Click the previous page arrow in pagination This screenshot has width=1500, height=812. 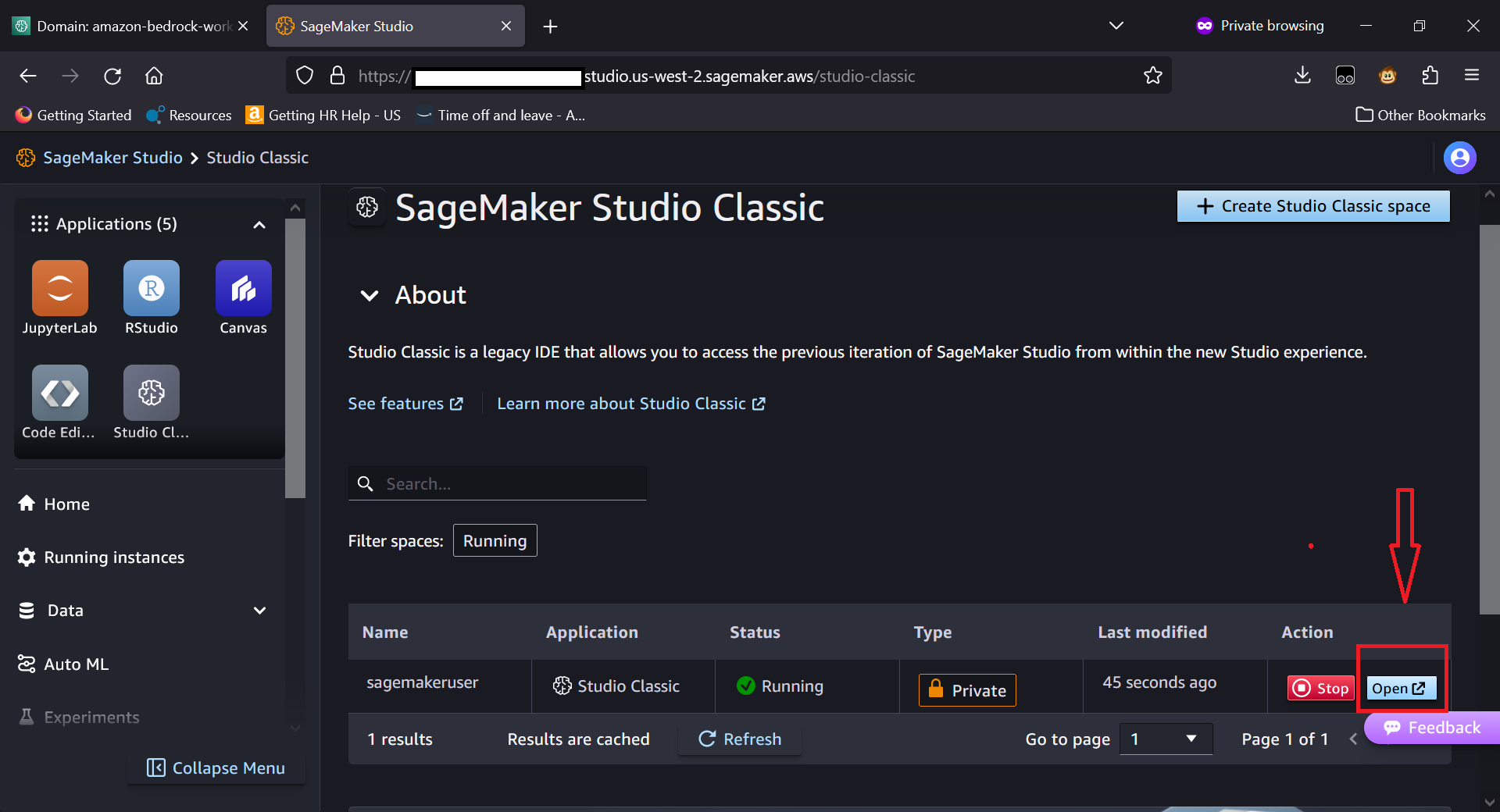point(1353,739)
